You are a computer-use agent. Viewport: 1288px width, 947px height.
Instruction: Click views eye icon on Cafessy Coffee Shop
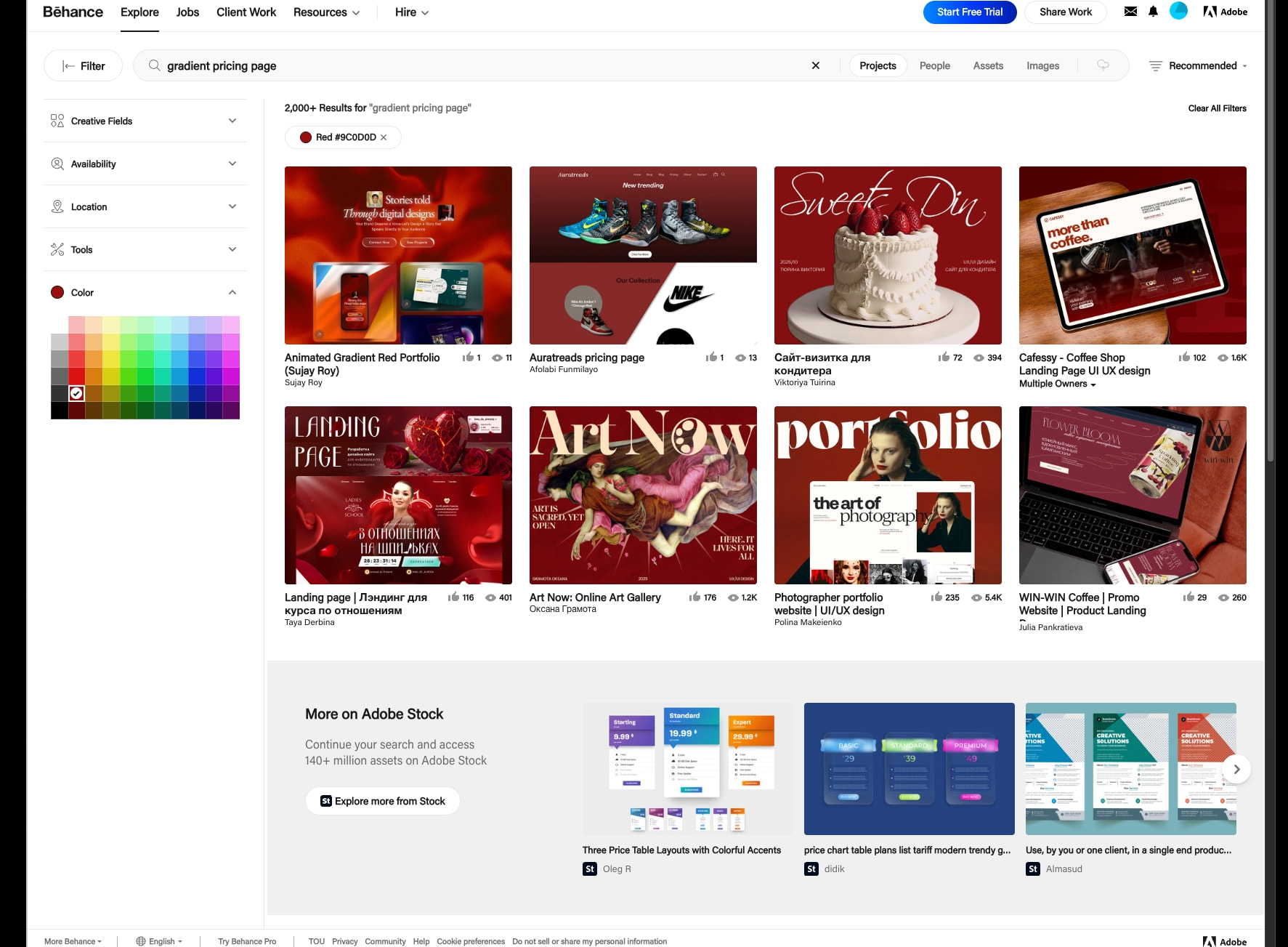coord(1223,358)
